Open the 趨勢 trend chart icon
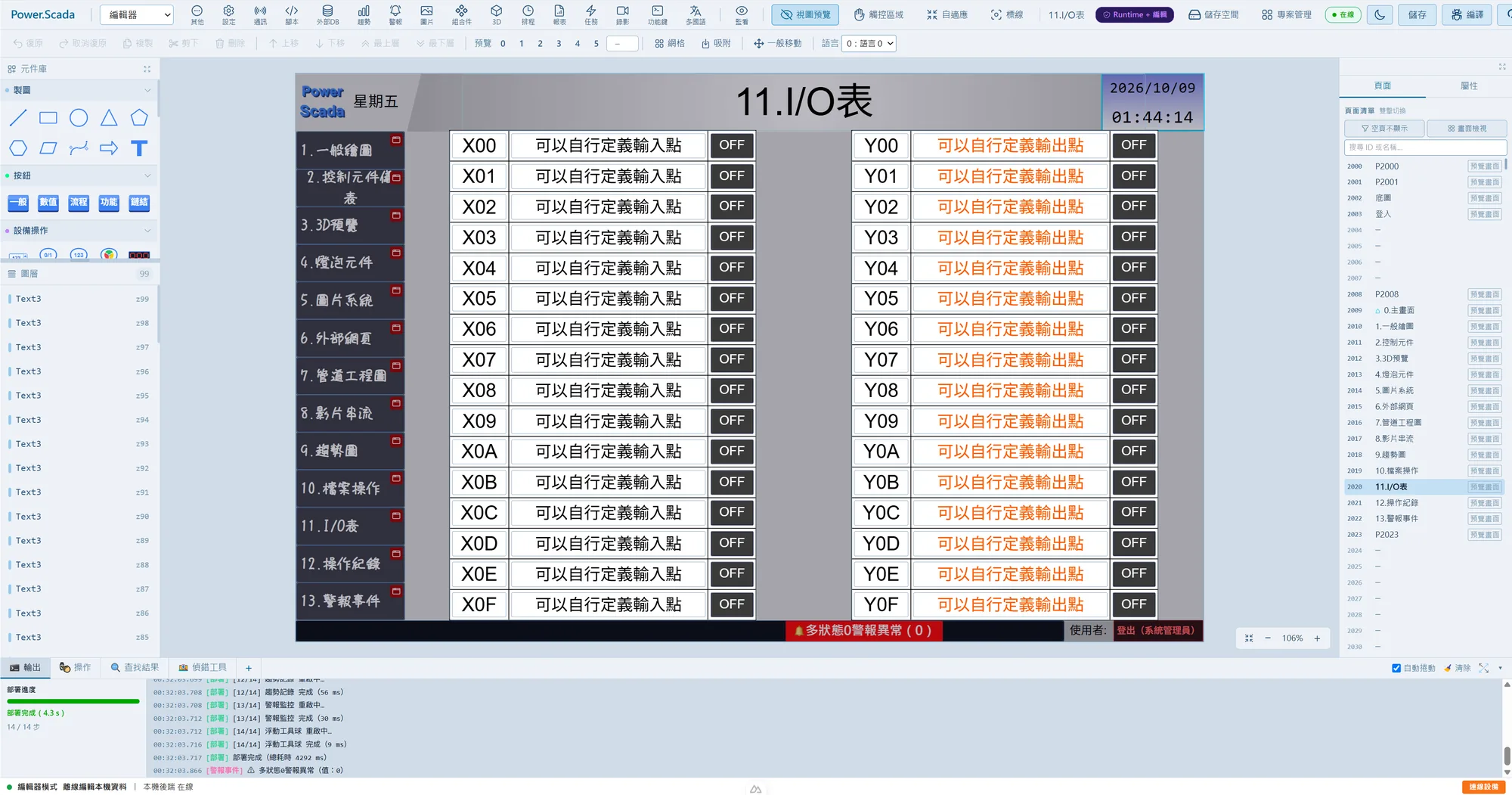 [364, 14]
